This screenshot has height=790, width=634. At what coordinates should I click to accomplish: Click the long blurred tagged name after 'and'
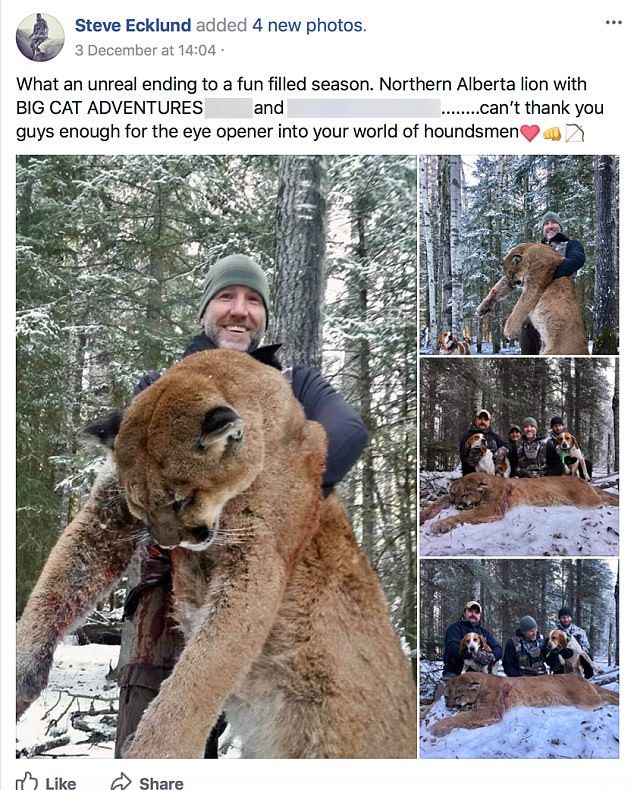click(x=364, y=108)
